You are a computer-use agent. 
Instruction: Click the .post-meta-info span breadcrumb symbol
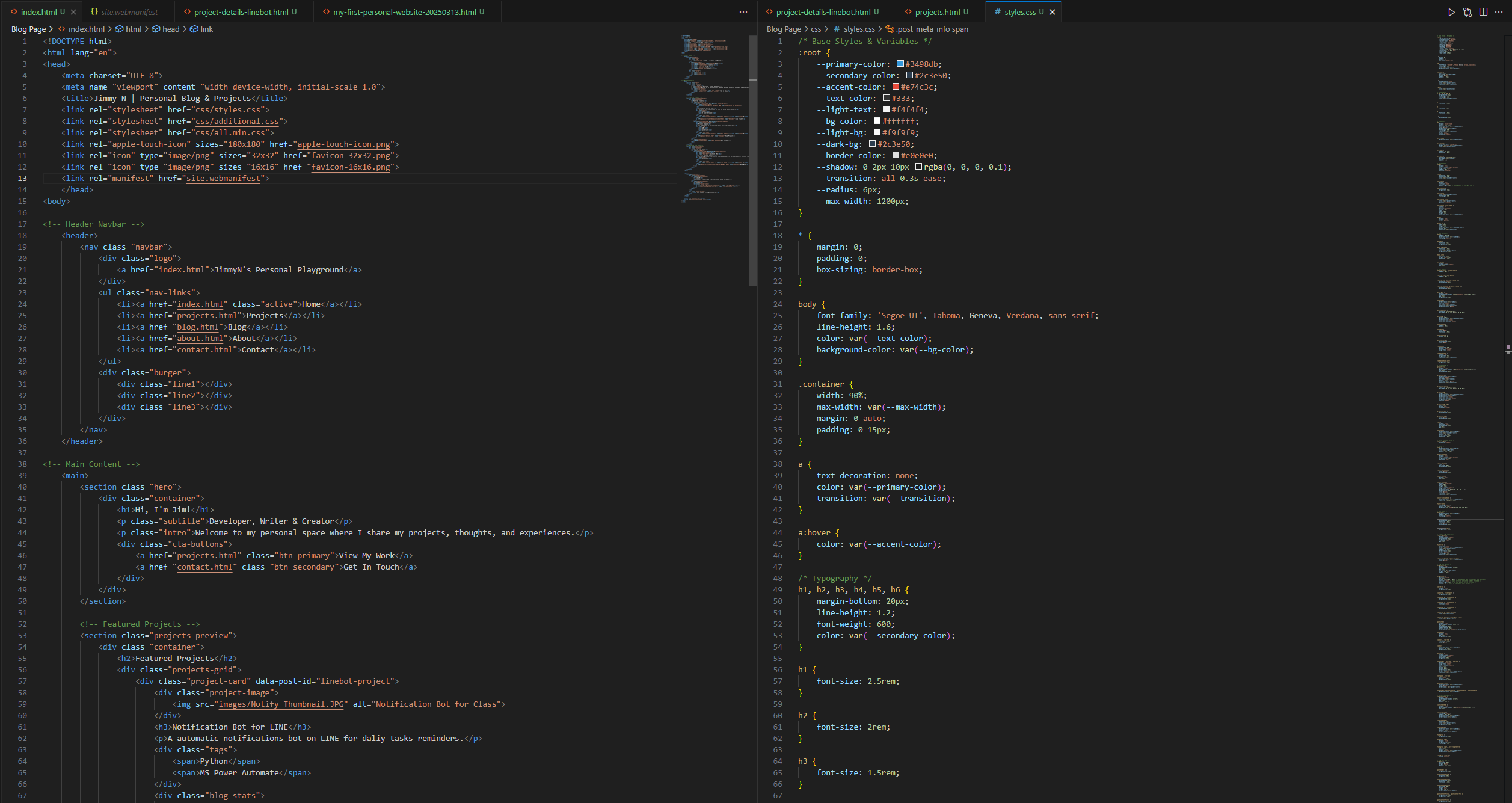932,29
